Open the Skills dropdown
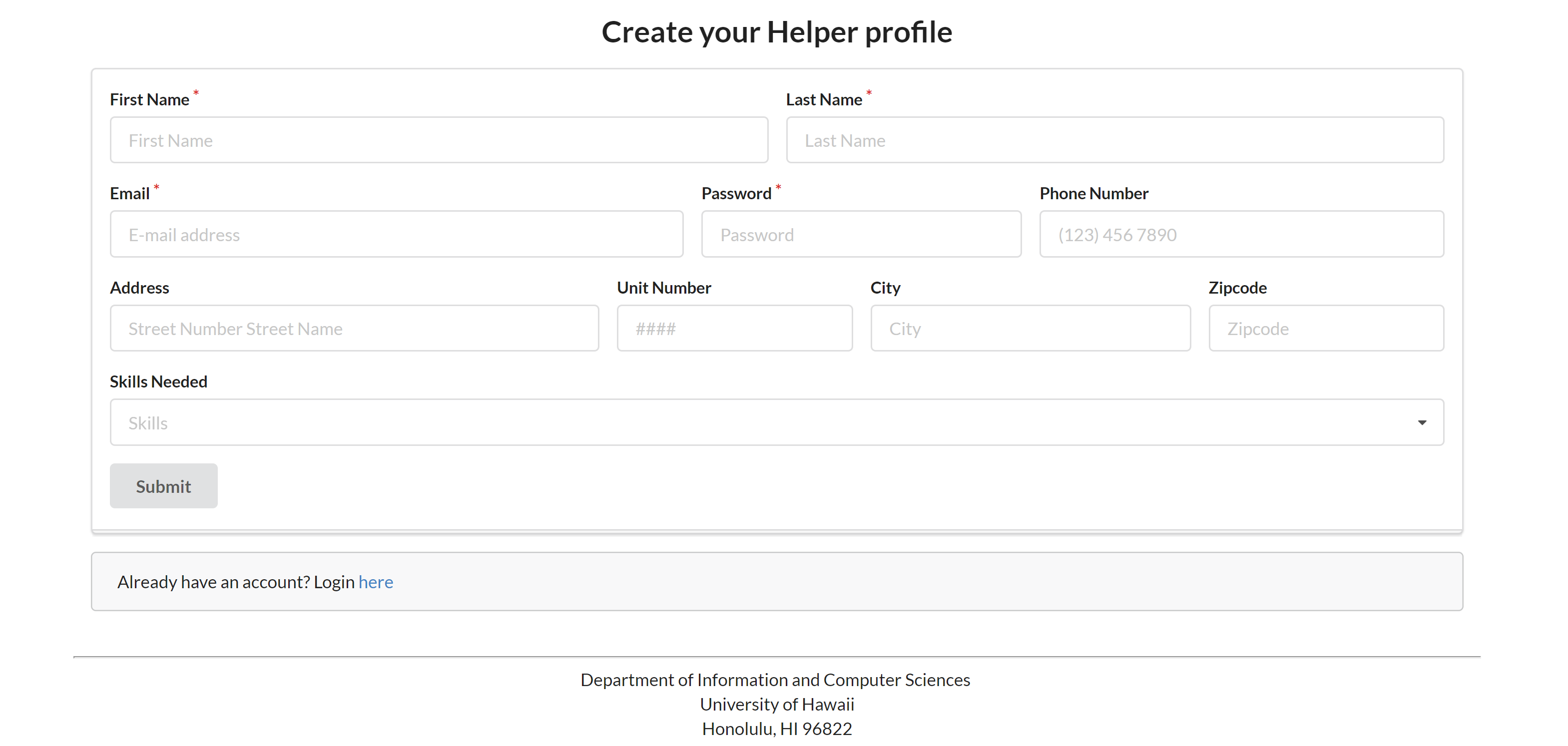 [777, 422]
